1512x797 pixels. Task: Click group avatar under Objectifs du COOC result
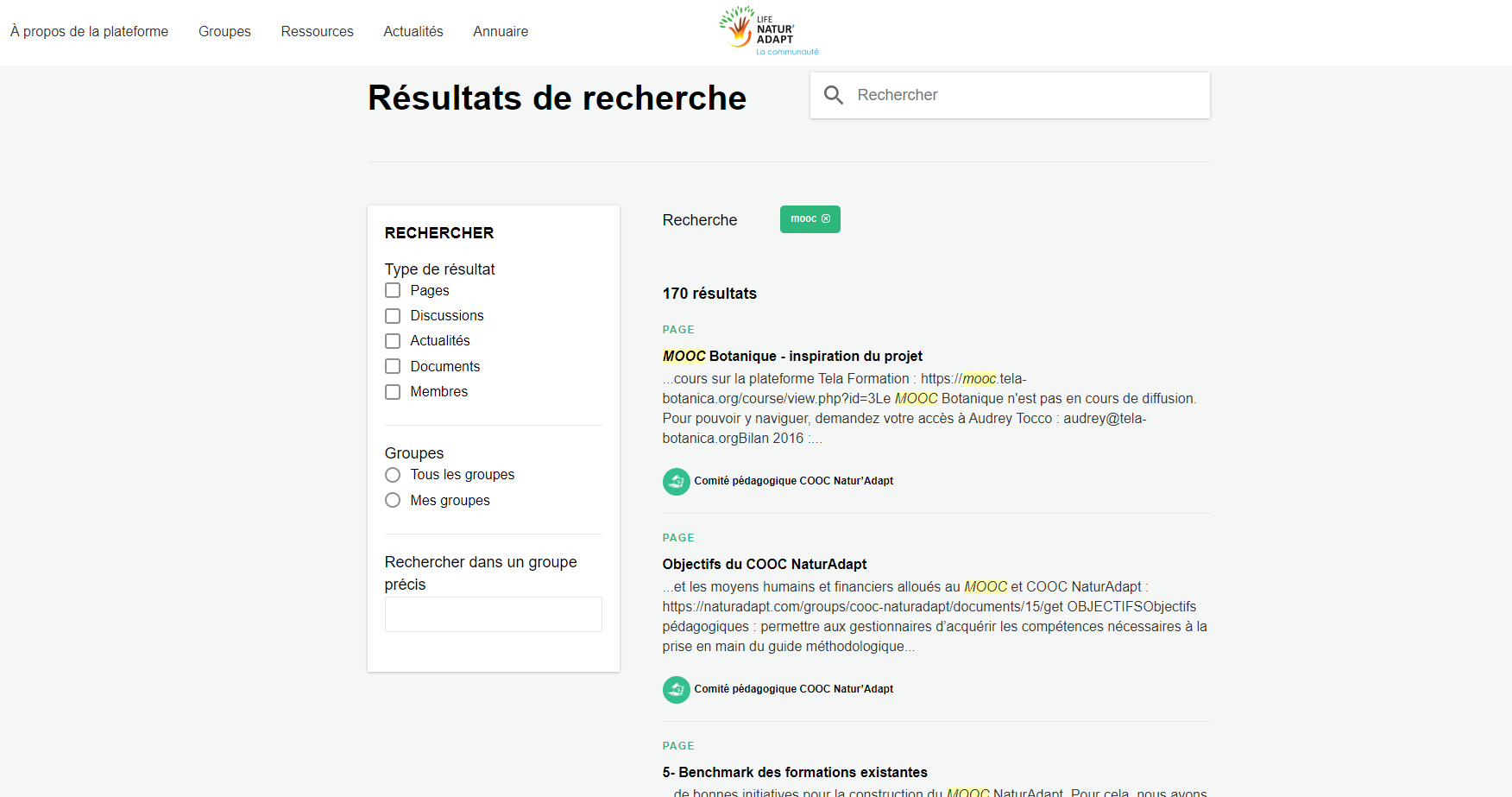(676, 689)
